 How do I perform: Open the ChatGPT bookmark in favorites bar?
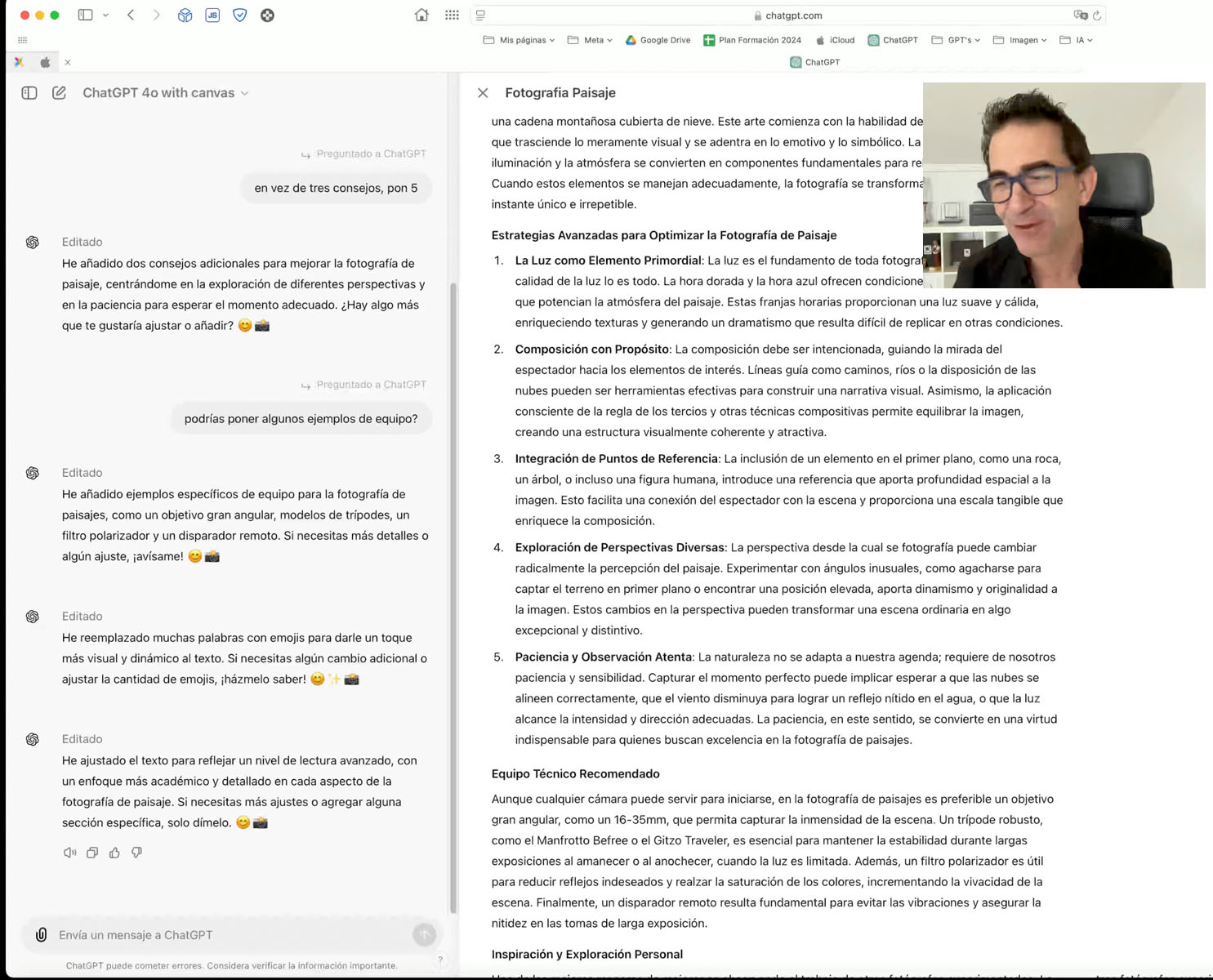(x=893, y=40)
